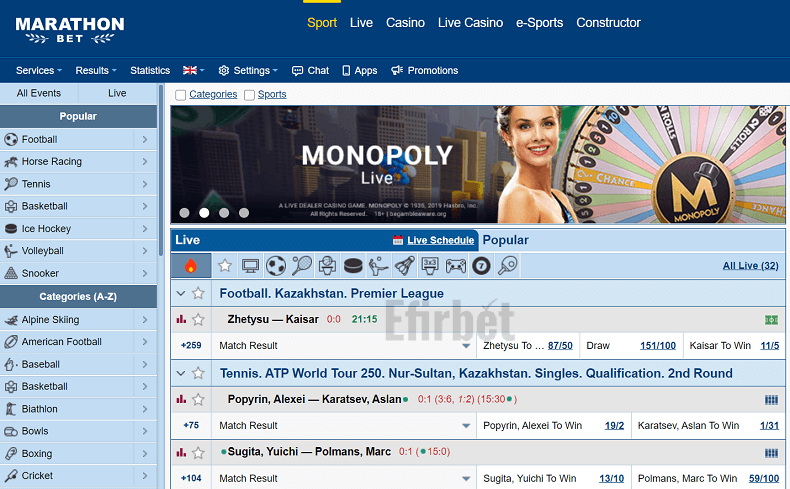This screenshot has height=489, width=790.
Task: Open scoreboard icon for Popyrin — Karatsev
Action: click(771, 400)
